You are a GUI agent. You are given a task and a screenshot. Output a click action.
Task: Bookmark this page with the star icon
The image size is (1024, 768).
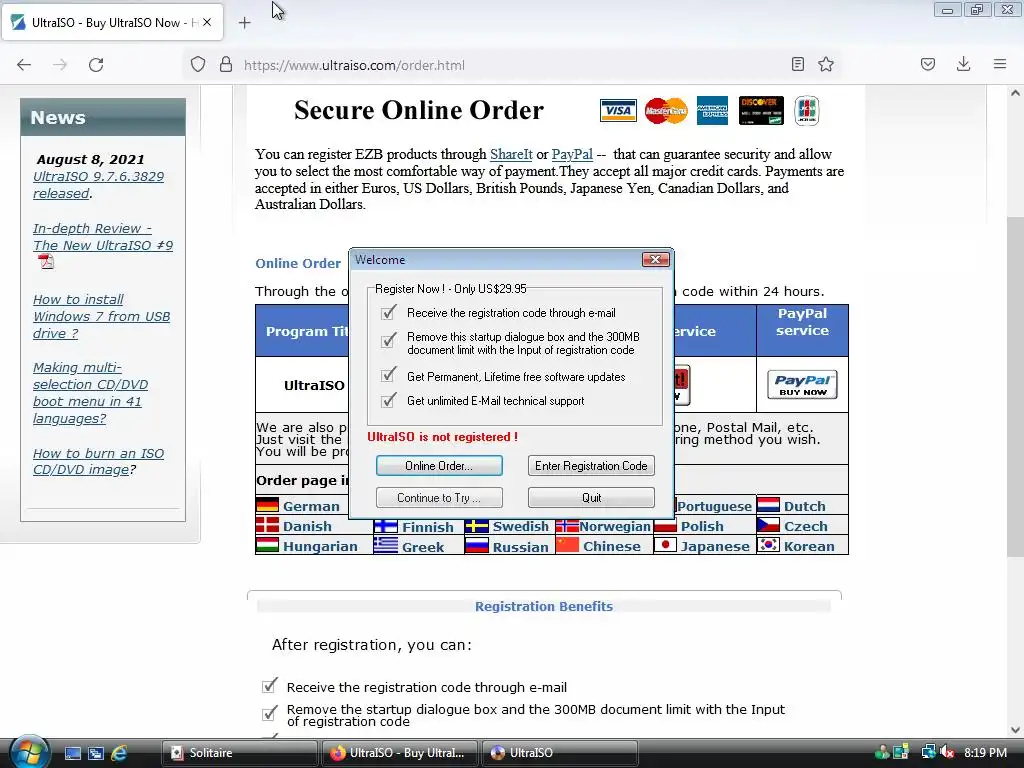(x=826, y=64)
